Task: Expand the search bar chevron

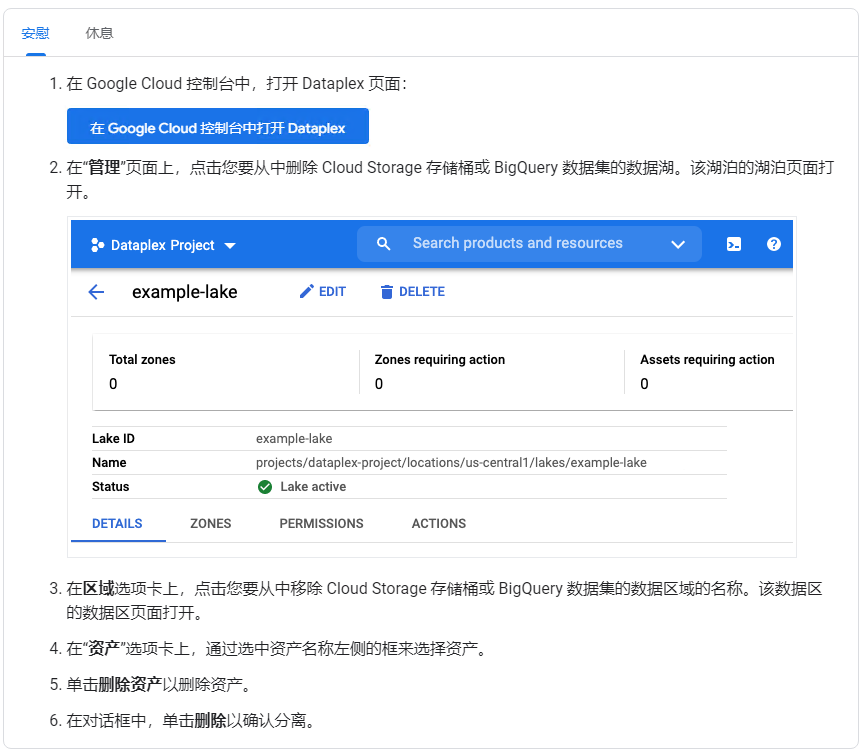Action: 678,244
